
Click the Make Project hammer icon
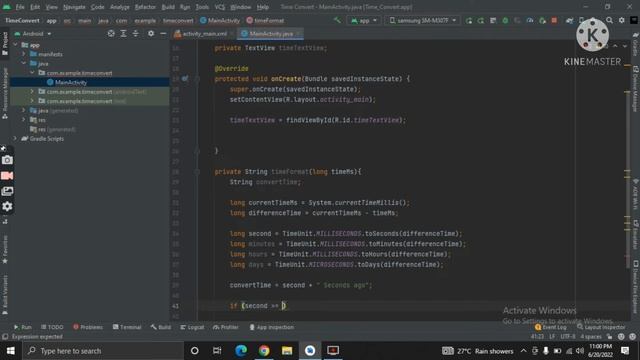pyautogui.click(x=337, y=20)
